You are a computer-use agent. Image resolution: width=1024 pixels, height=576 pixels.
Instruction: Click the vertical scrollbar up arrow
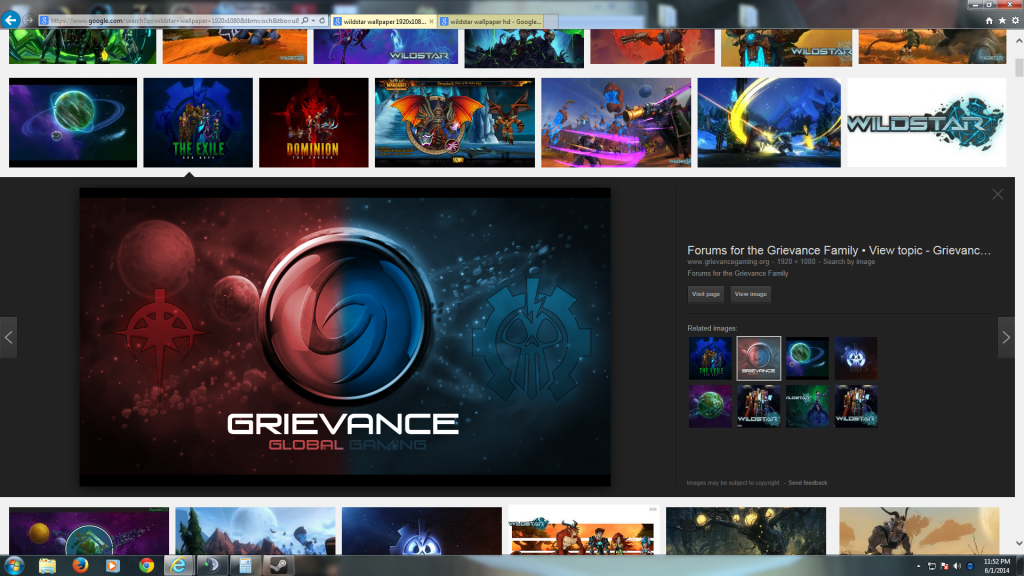point(1019,40)
